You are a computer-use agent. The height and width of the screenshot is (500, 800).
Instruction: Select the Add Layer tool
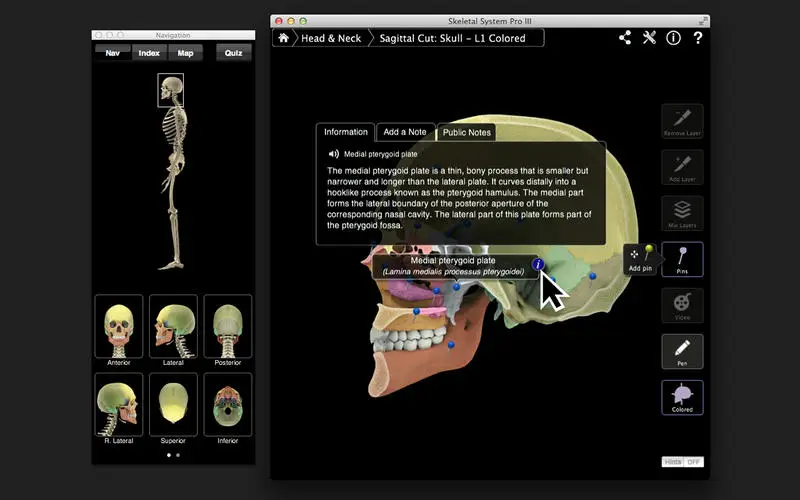pos(682,167)
